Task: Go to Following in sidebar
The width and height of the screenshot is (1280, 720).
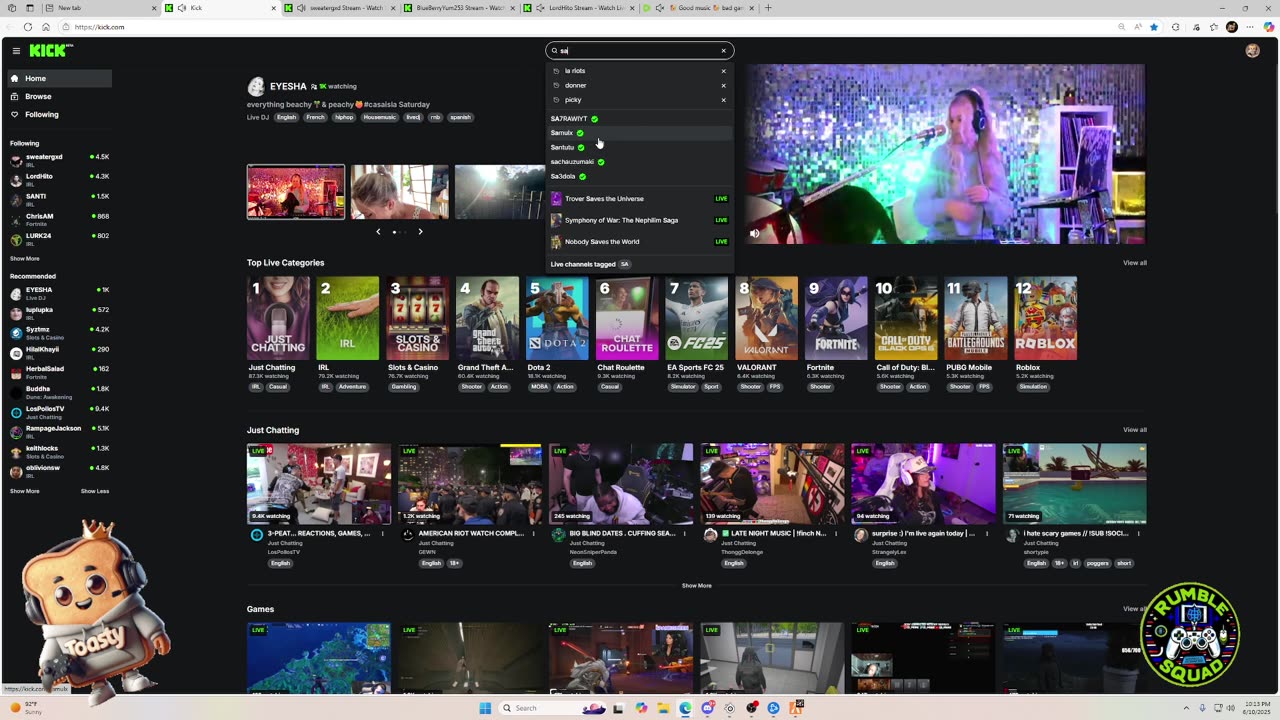Action: (58, 114)
